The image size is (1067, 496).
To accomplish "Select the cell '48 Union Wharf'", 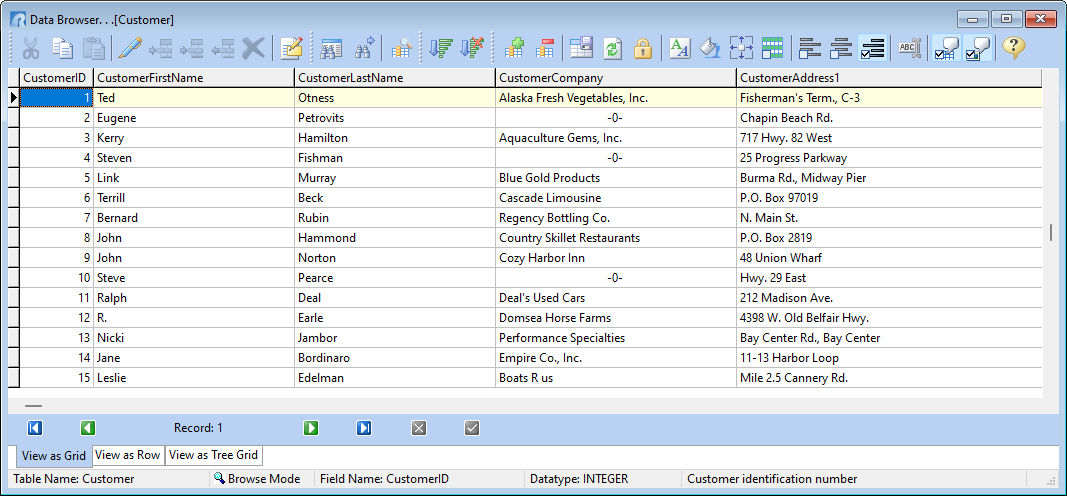I will (889, 258).
